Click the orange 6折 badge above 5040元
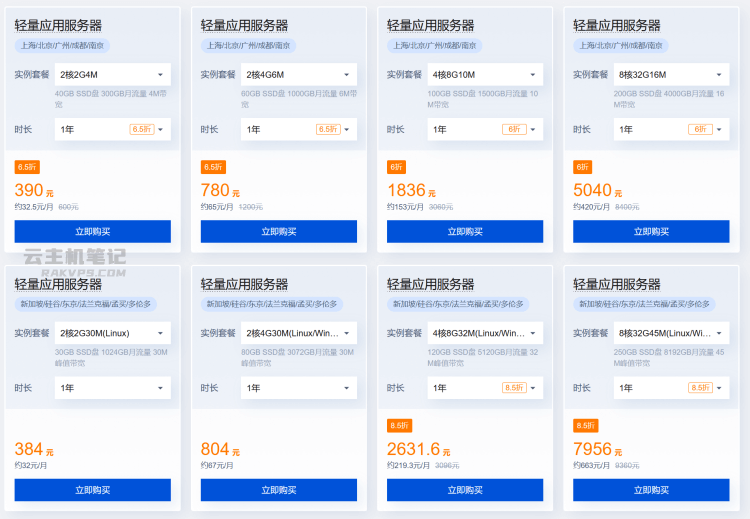Viewport: 750px width, 519px height. click(582, 167)
